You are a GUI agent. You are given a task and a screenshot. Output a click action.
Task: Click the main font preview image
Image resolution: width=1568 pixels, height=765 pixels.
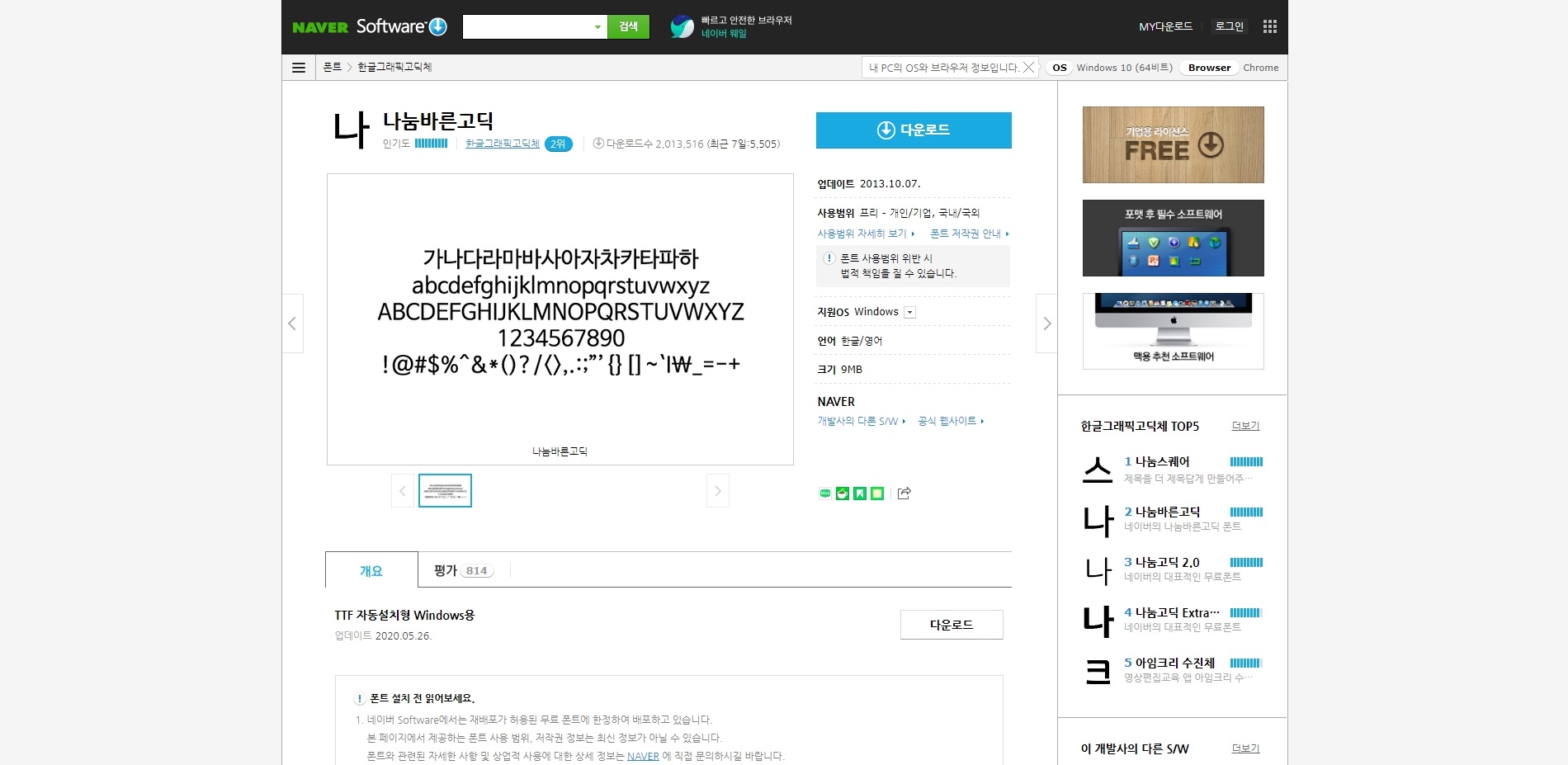pyautogui.click(x=560, y=319)
